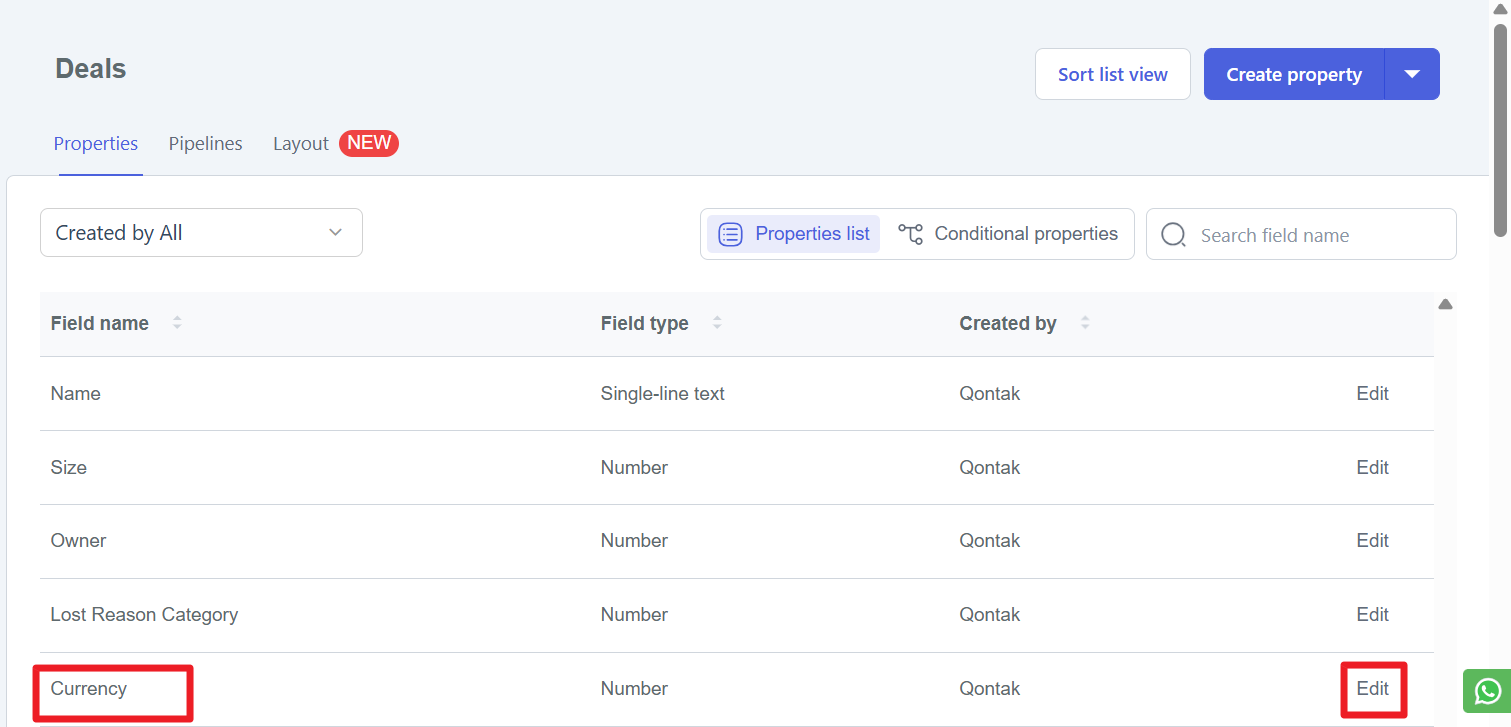The image size is (1511, 727).
Task: Click the Sort list view button
Action: tap(1112, 74)
